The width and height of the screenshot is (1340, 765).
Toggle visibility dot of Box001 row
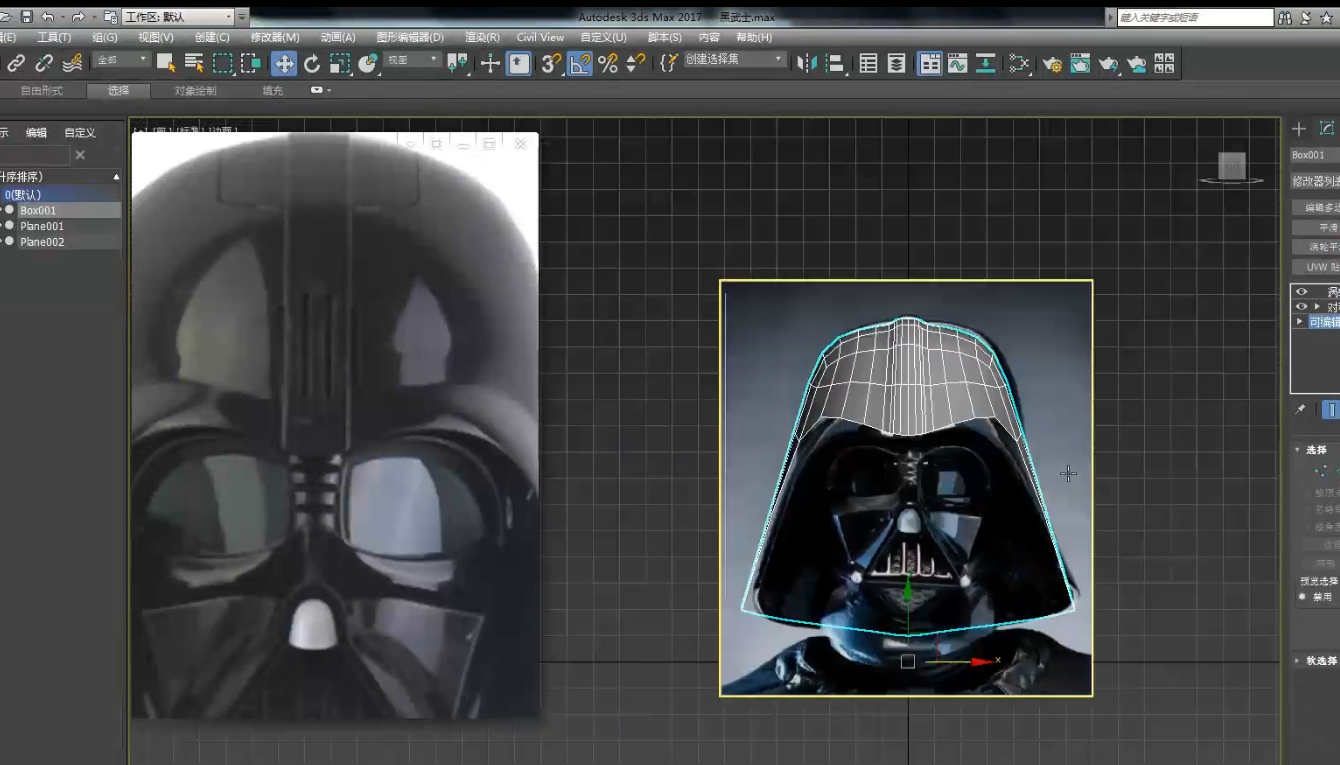[9, 210]
